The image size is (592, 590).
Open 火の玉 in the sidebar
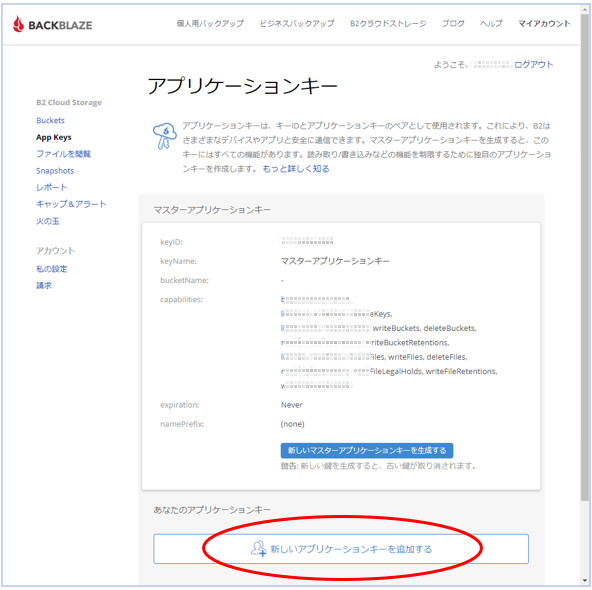48,221
